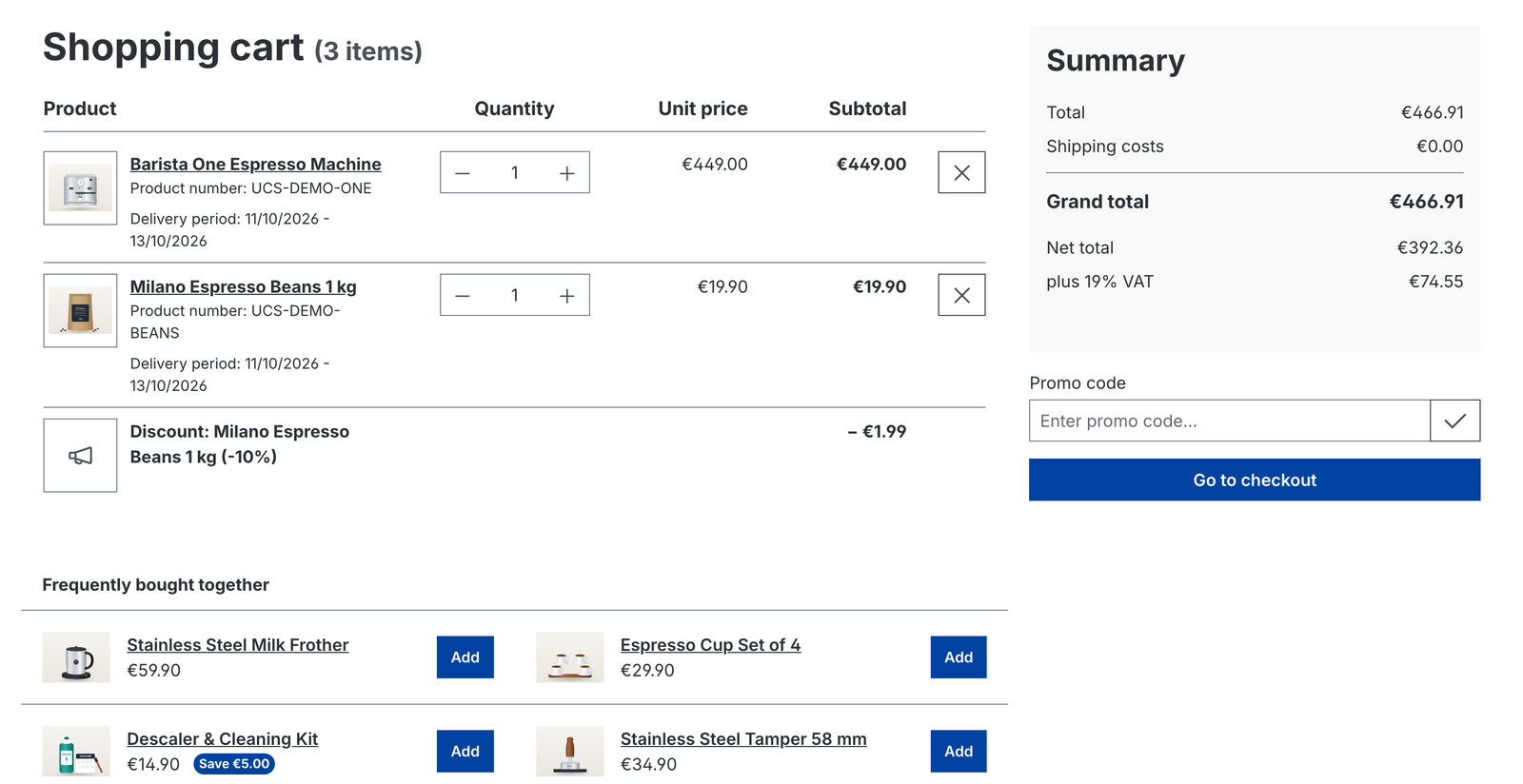
Task: Open Descaler & Cleaning Kit link
Action: click(223, 739)
